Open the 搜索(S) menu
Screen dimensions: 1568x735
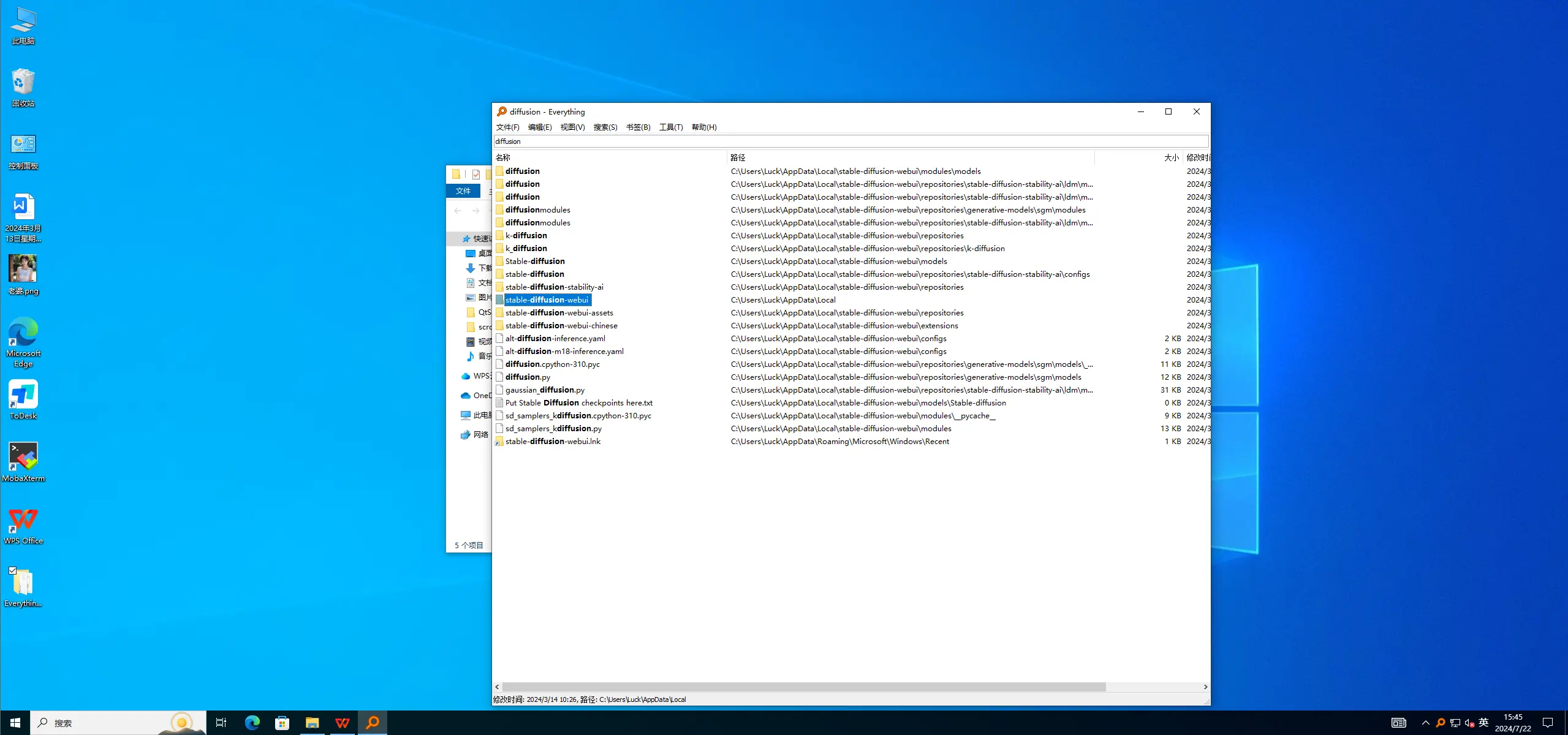[x=605, y=127]
